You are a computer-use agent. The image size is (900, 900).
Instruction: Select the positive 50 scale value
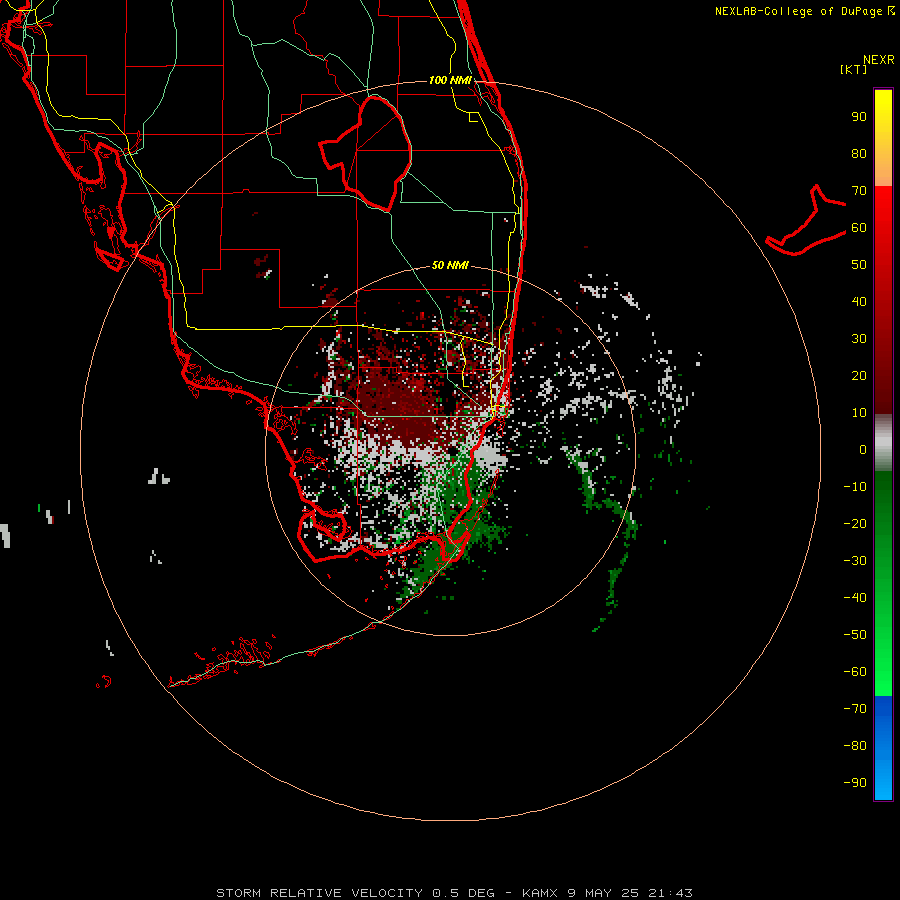pos(859,265)
